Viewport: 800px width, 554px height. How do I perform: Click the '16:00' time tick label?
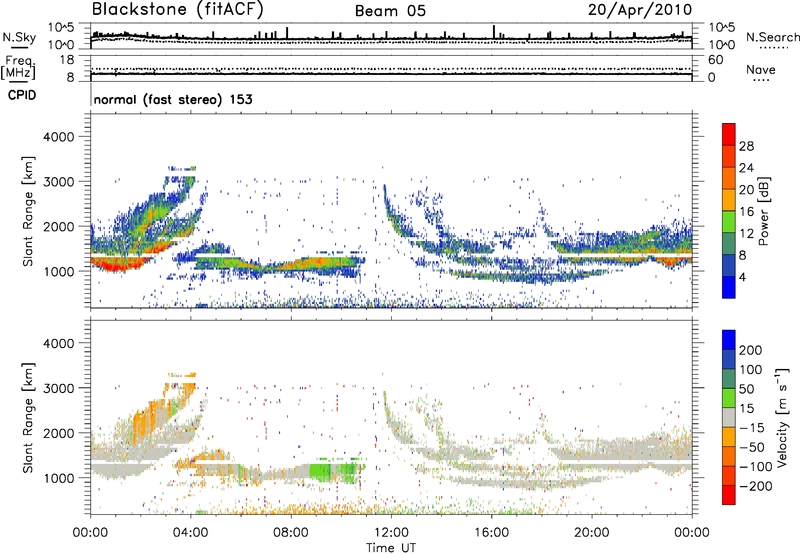(x=491, y=532)
